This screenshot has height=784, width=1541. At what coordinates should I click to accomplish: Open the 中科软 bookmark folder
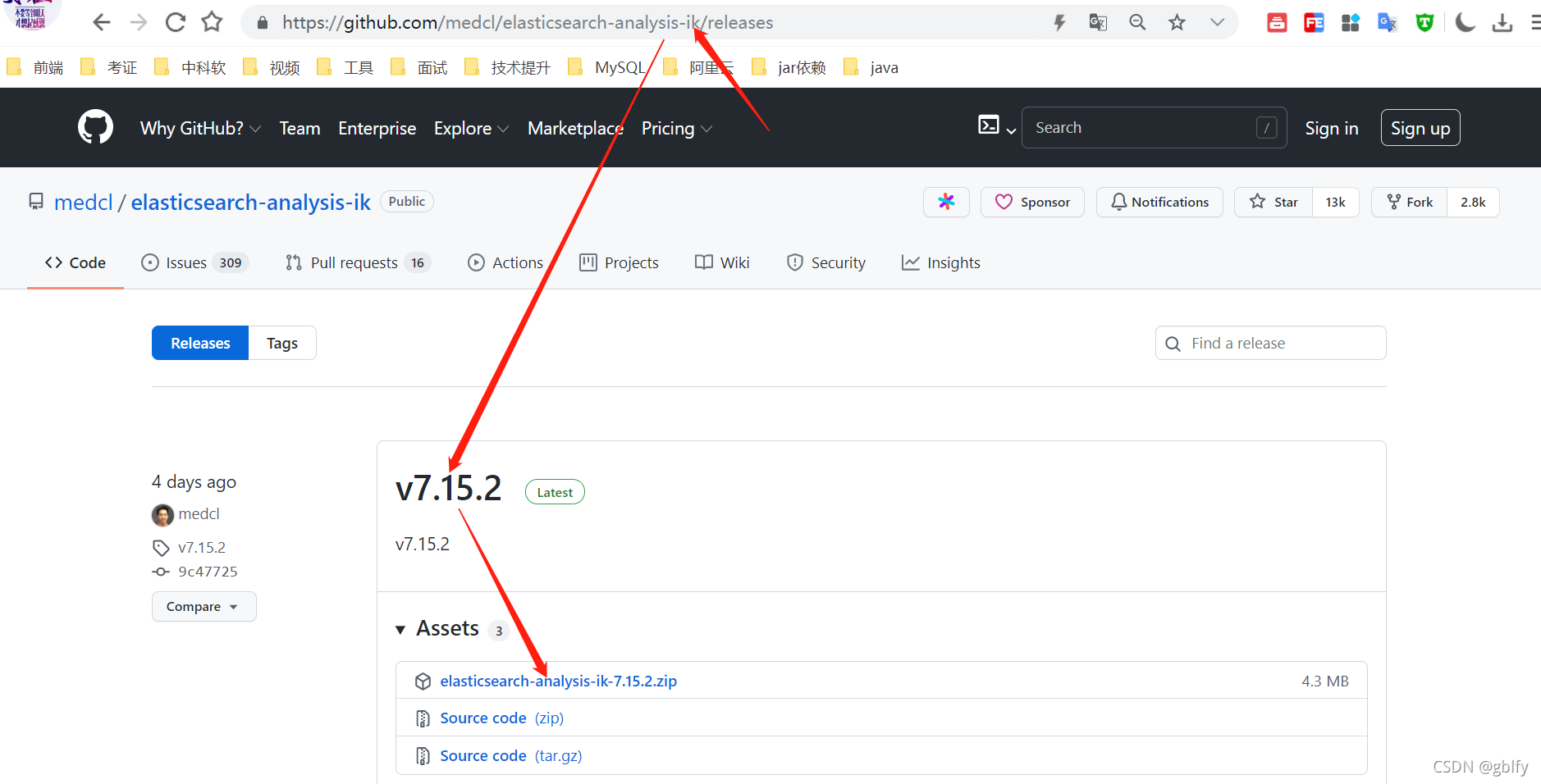[x=190, y=67]
